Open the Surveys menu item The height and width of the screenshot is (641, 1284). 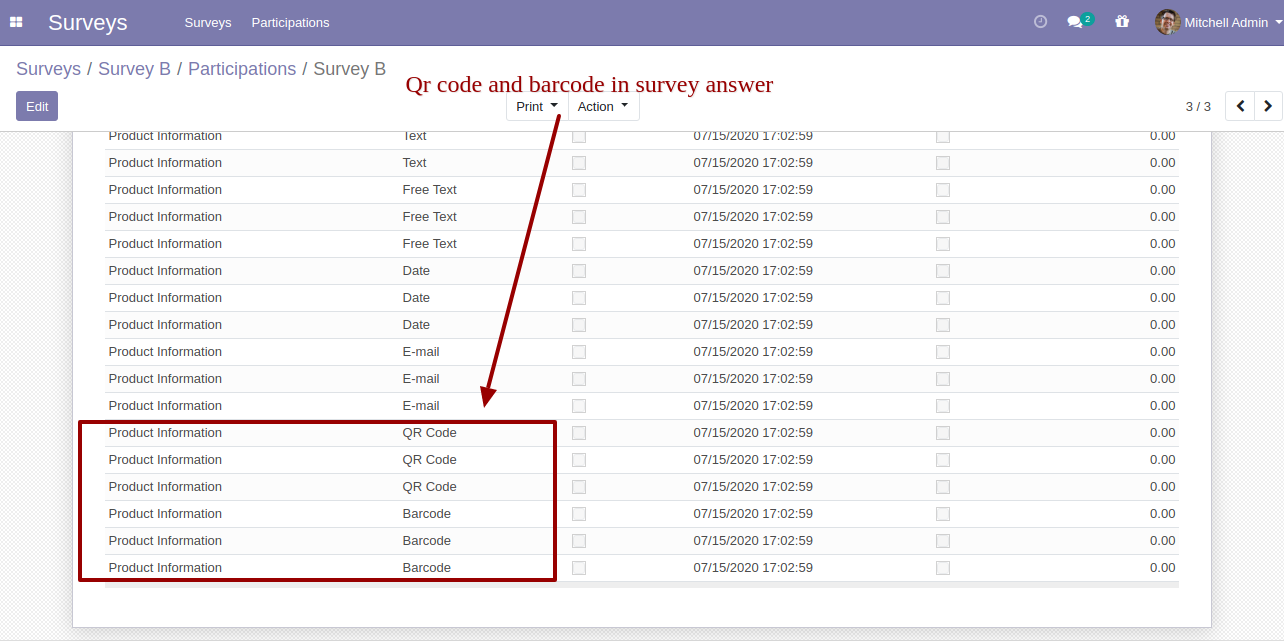pyautogui.click(x=208, y=22)
